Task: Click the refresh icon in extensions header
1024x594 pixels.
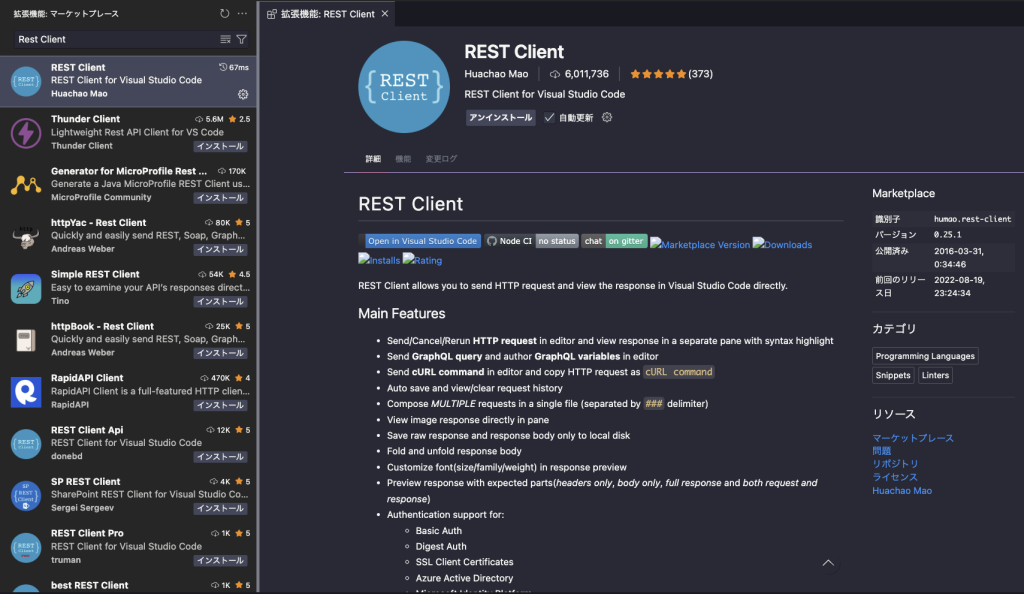Action: click(x=225, y=14)
